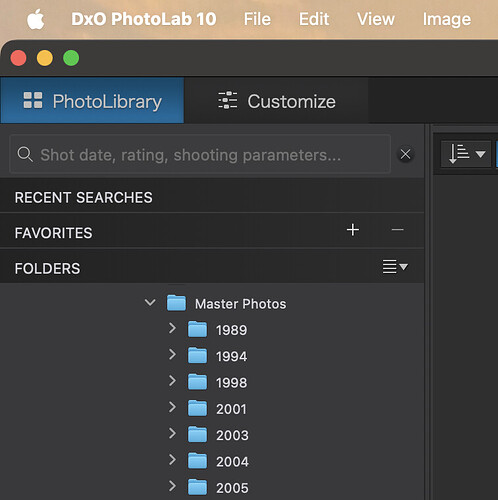Open the sort order menu icon

(x=466, y=154)
